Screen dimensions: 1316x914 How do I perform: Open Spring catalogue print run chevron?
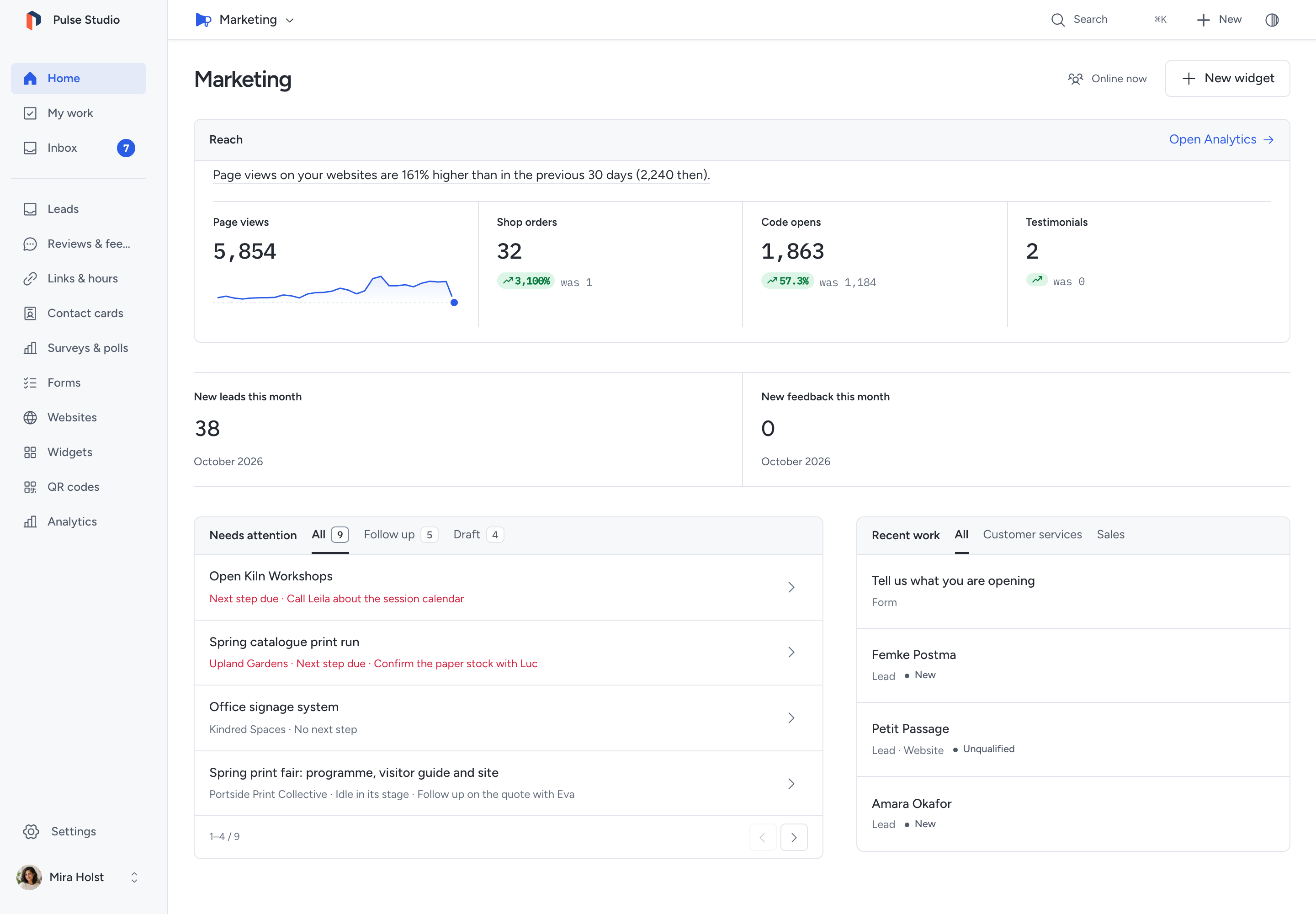791,652
